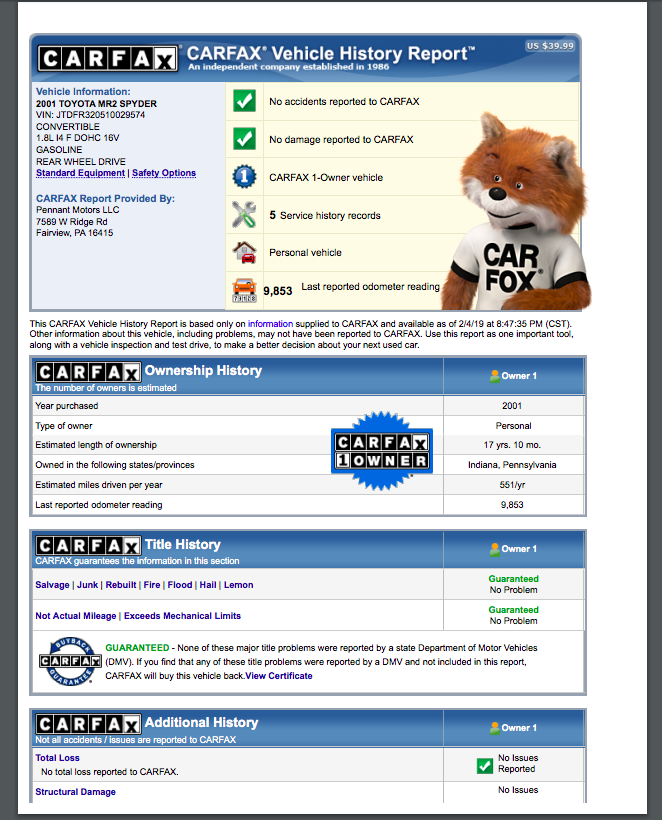662x820 pixels.
Task: Open the Exceeds Mechanical Limits link
Action: click(182, 616)
